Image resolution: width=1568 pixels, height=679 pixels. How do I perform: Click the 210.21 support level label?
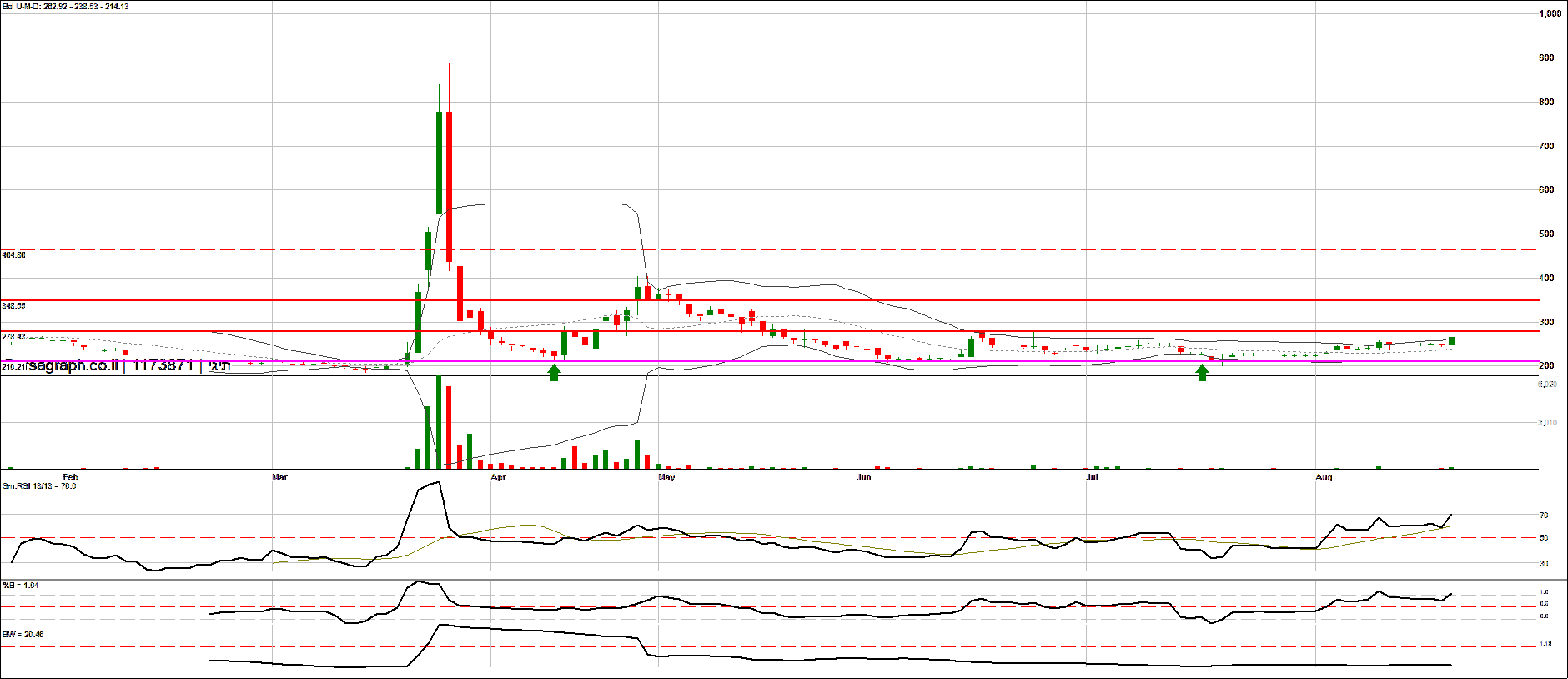point(14,366)
